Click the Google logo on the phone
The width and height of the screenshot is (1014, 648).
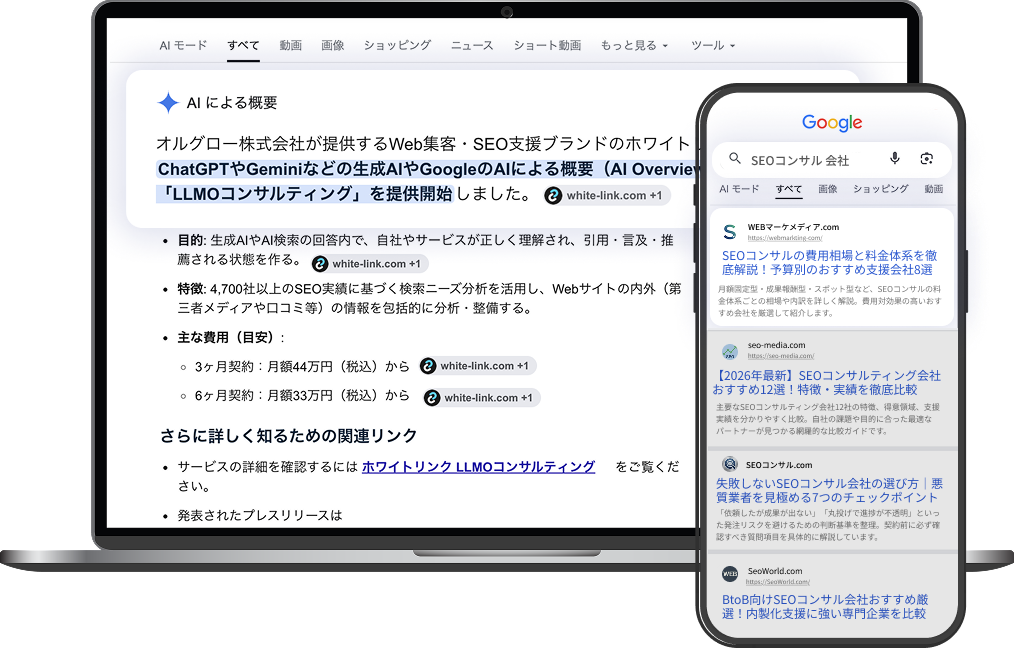(x=832, y=122)
